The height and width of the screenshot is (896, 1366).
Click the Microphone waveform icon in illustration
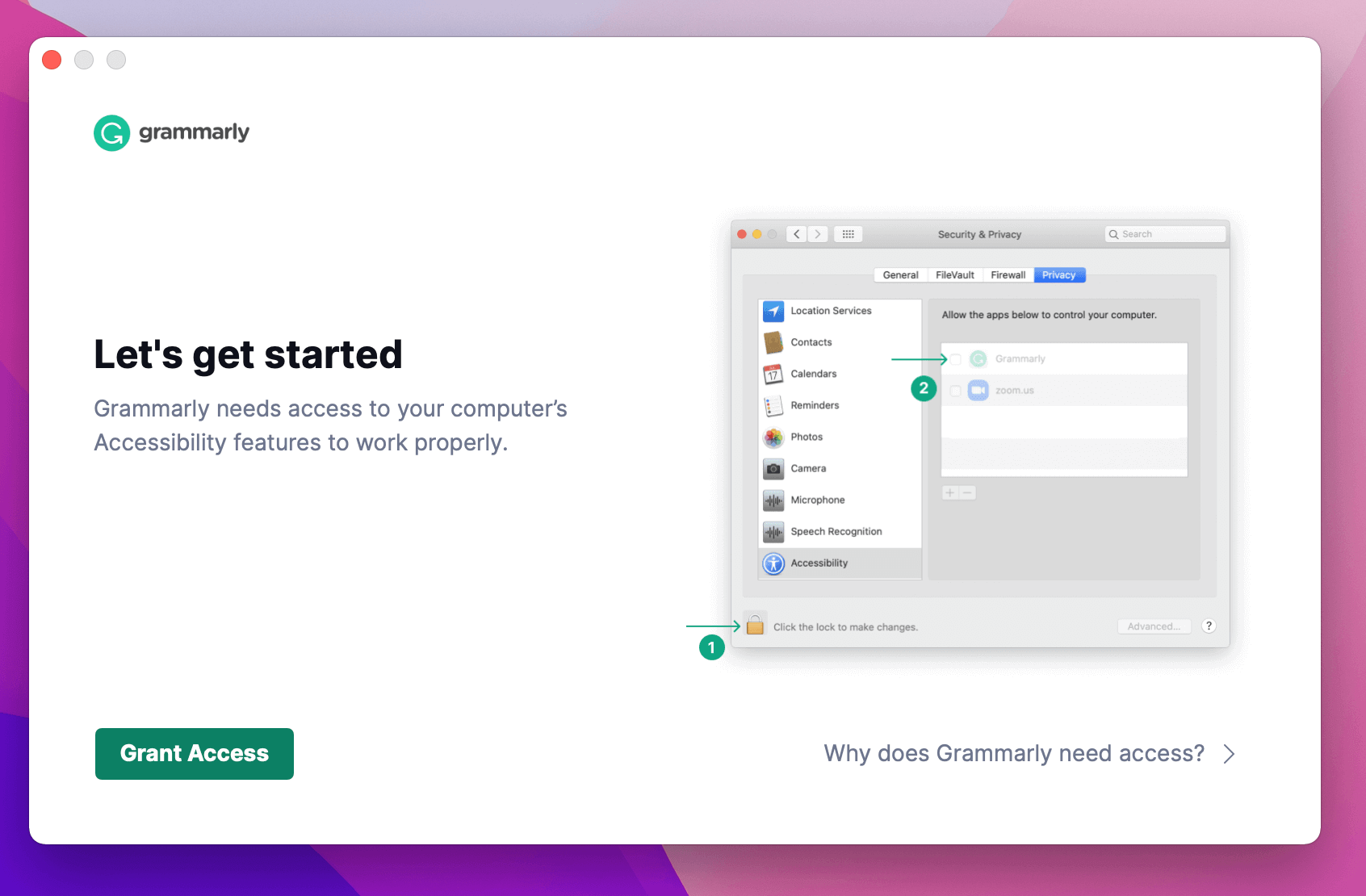point(773,500)
